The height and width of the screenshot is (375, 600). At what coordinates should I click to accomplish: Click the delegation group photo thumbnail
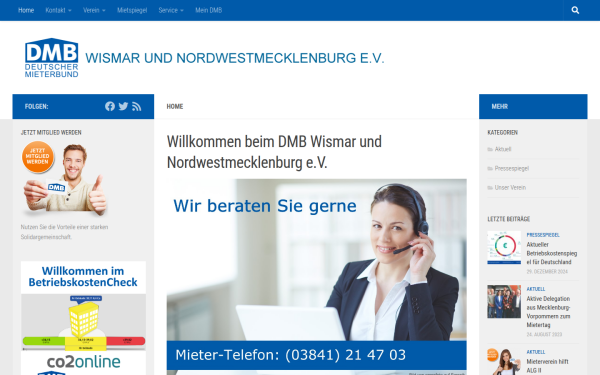pyautogui.click(x=504, y=302)
